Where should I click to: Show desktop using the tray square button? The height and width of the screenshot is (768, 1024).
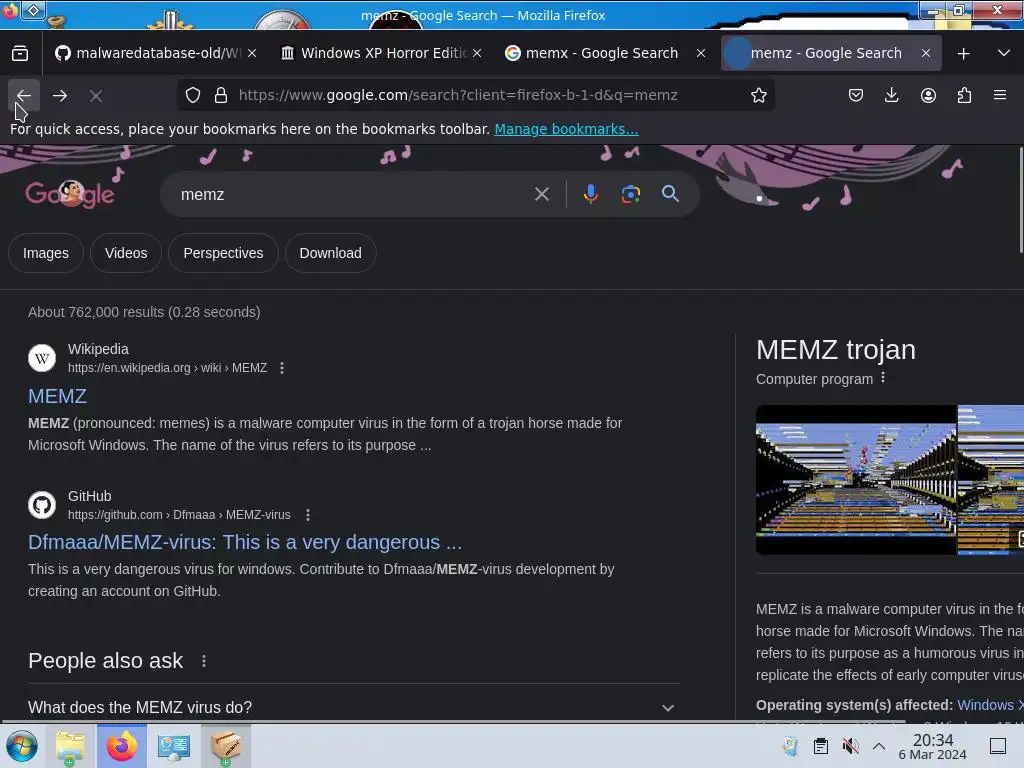click(998, 746)
